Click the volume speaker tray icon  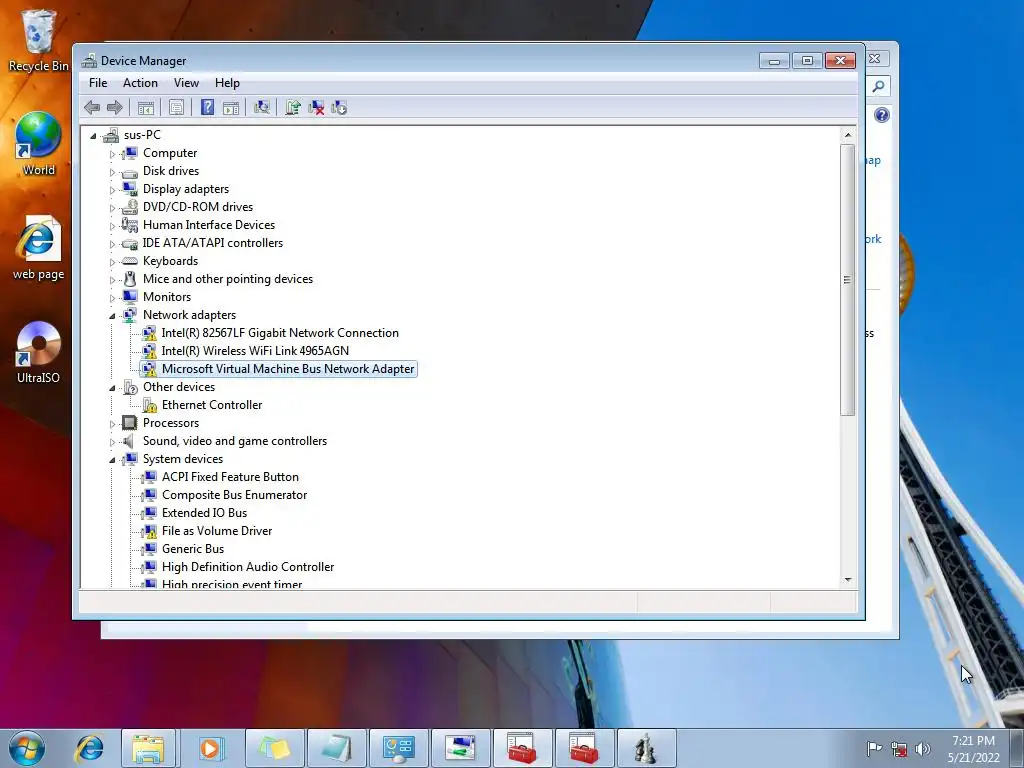point(922,749)
